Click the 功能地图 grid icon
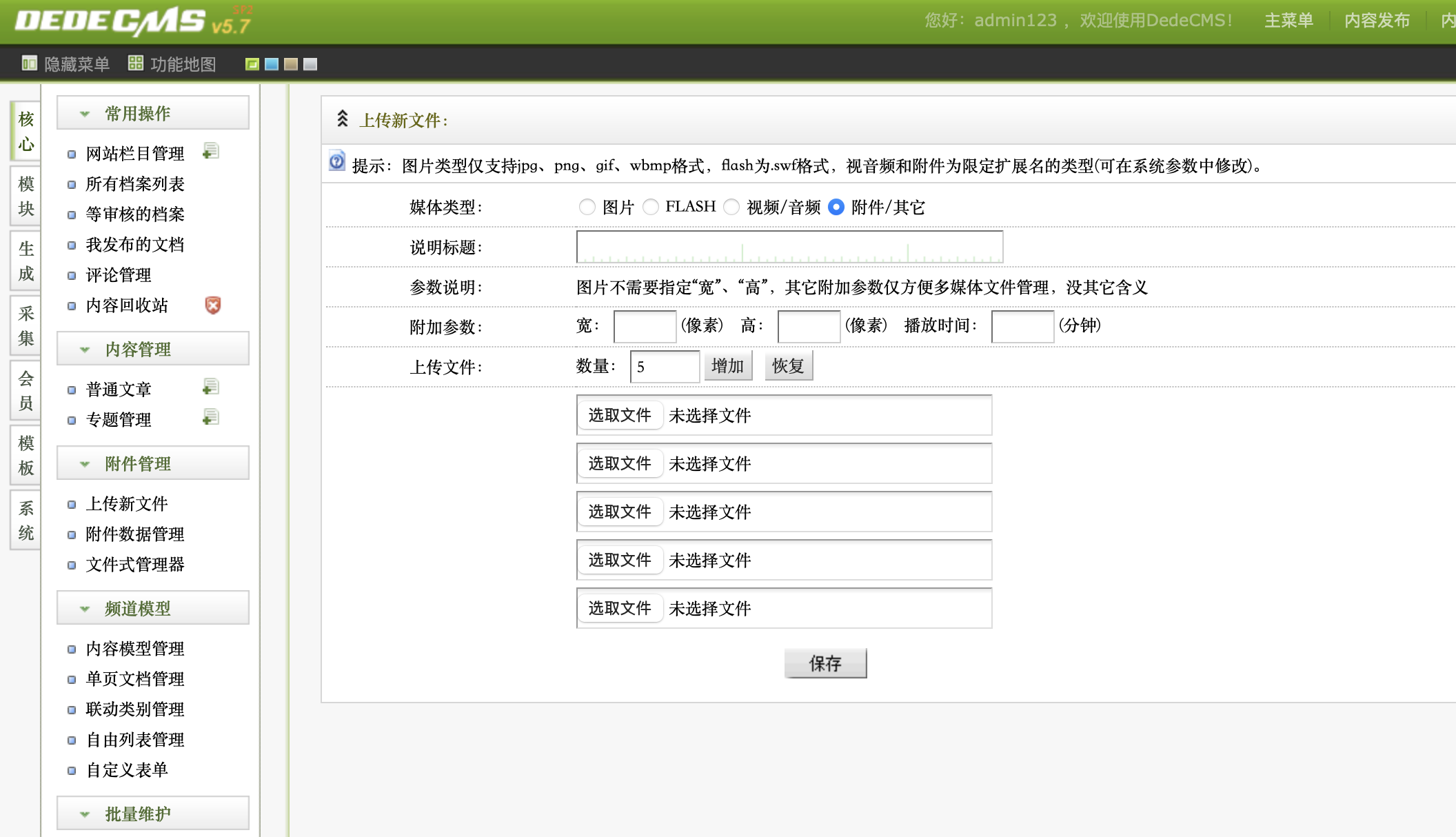This screenshot has width=1456, height=837. click(136, 63)
